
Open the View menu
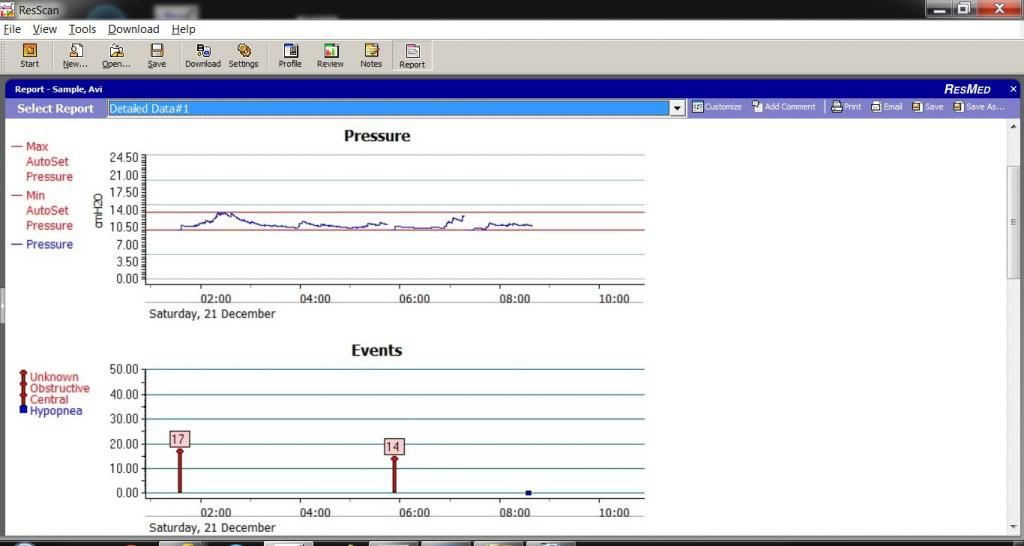pyautogui.click(x=45, y=29)
